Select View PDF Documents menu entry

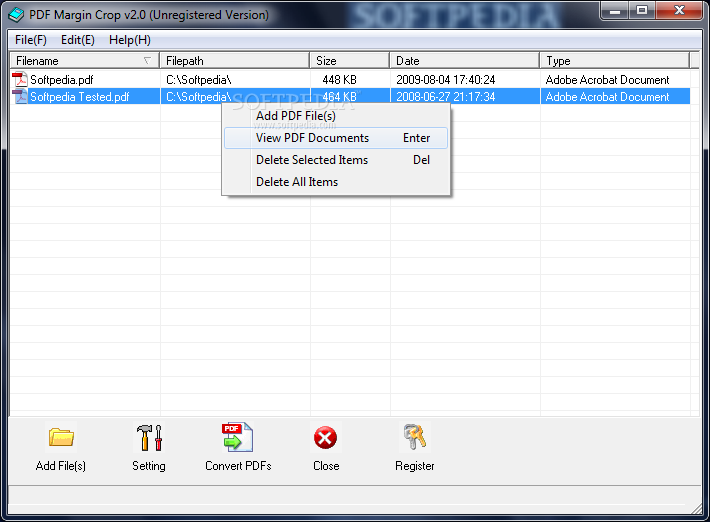pos(336,138)
